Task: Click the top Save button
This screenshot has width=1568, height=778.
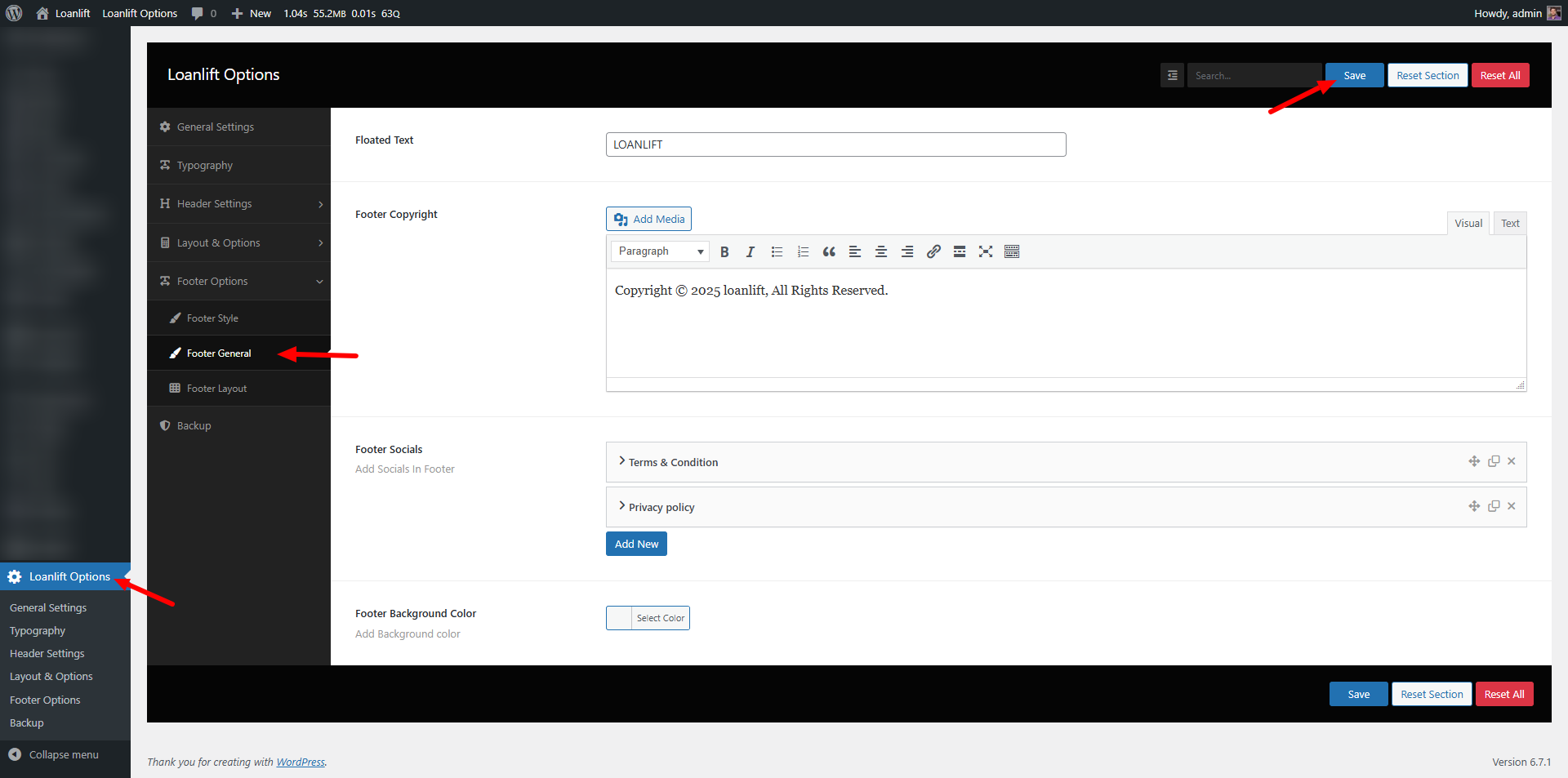Action: pyautogui.click(x=1354, y=75)
